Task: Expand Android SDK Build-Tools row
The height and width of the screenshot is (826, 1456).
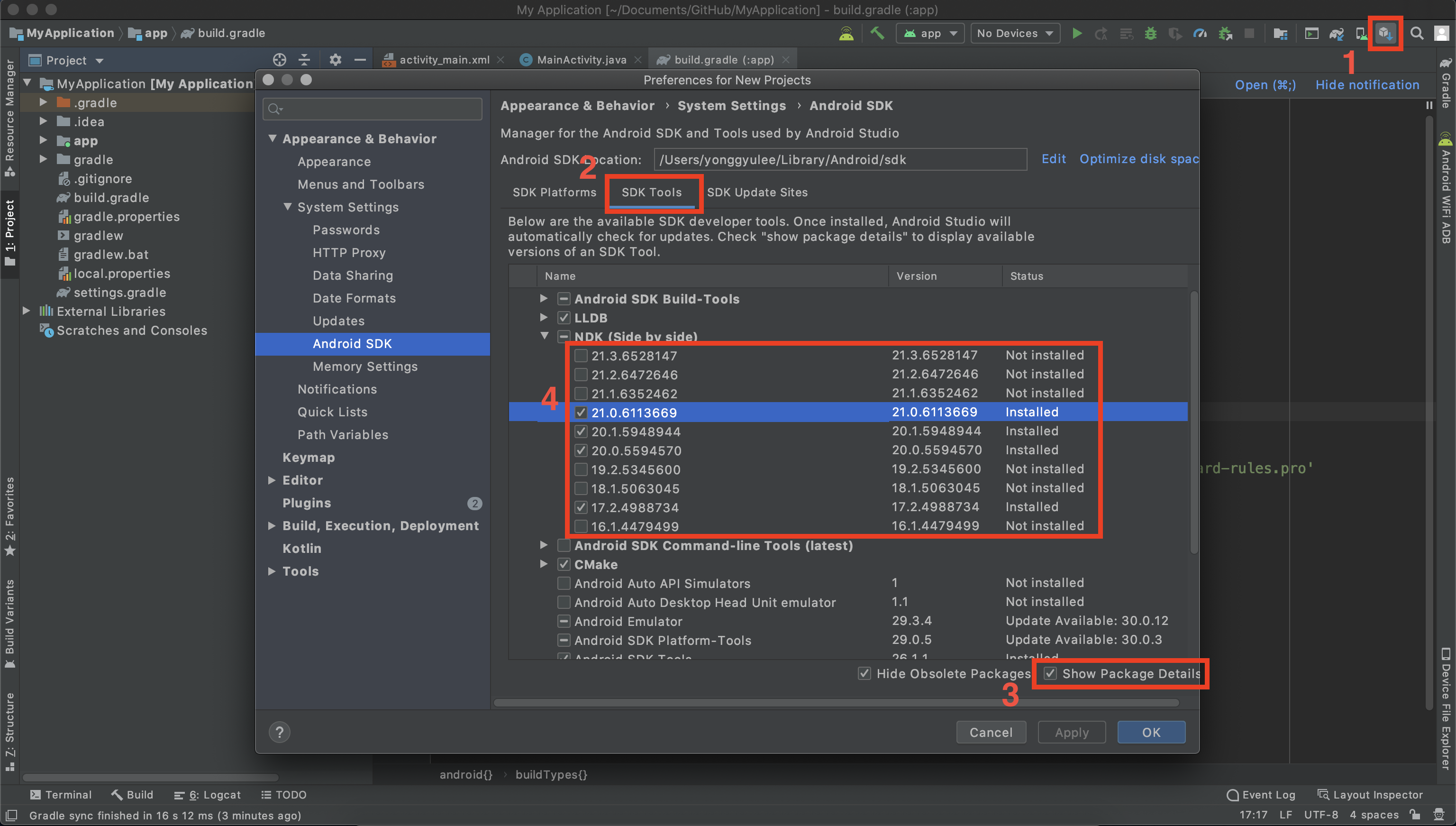Action: (544, 298)
